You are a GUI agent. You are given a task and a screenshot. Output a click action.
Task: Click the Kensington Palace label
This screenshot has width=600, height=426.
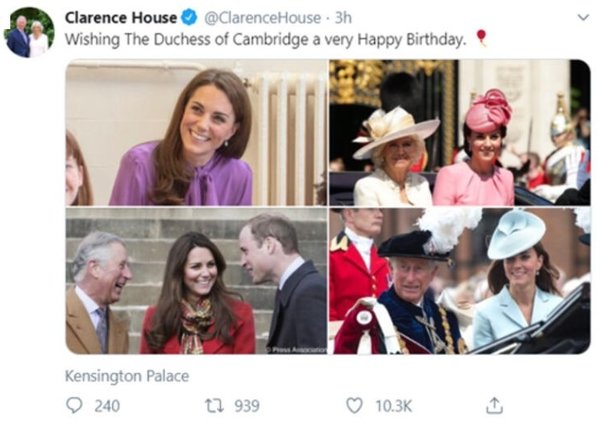coord(127,376)
